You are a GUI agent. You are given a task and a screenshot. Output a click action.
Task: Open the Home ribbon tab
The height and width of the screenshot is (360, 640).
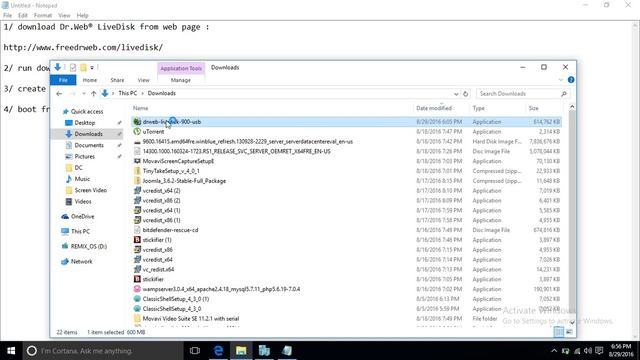(x=89, y=80)
